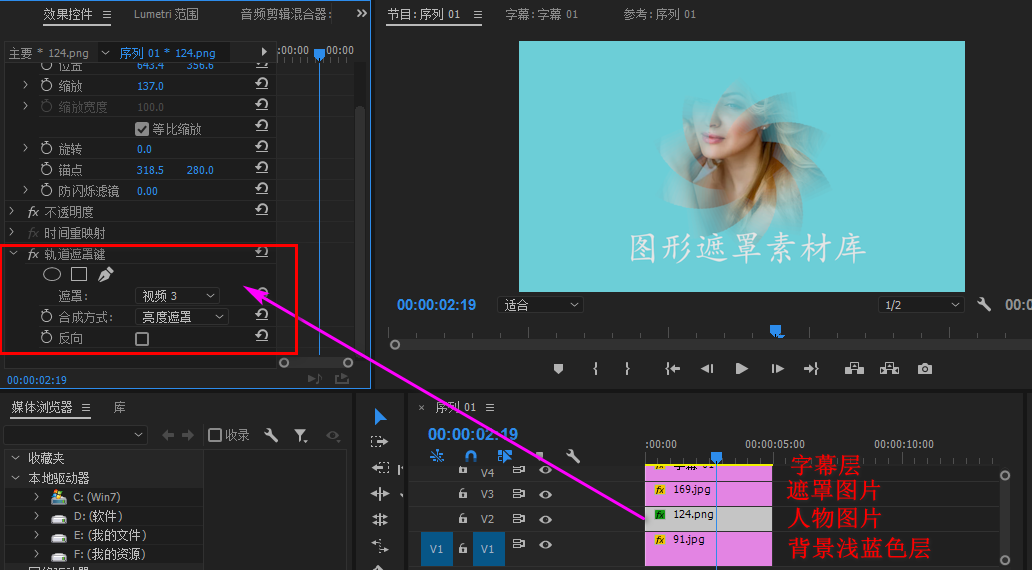Hide track V3 with eye icon

545,494
